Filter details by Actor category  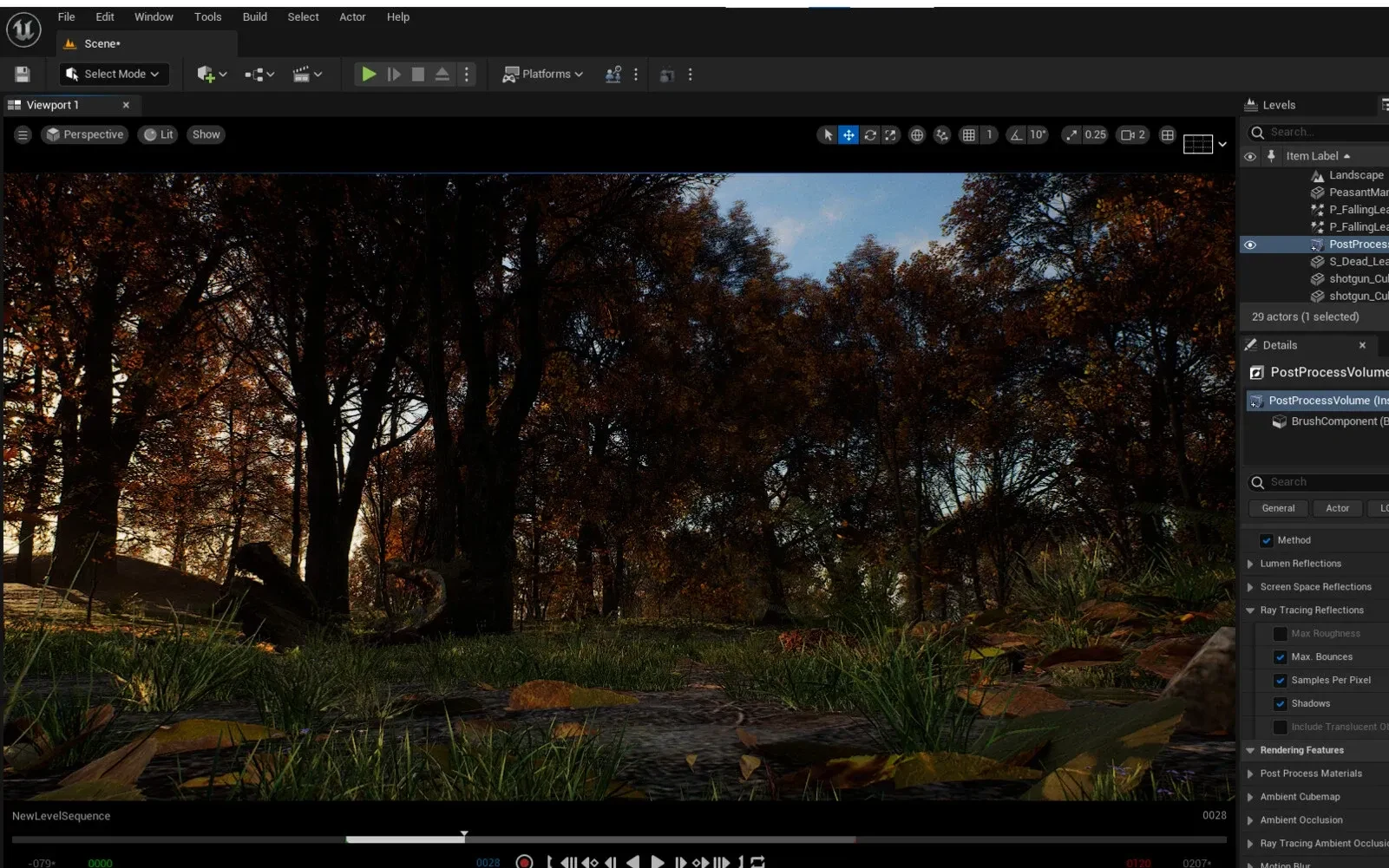1337,508
